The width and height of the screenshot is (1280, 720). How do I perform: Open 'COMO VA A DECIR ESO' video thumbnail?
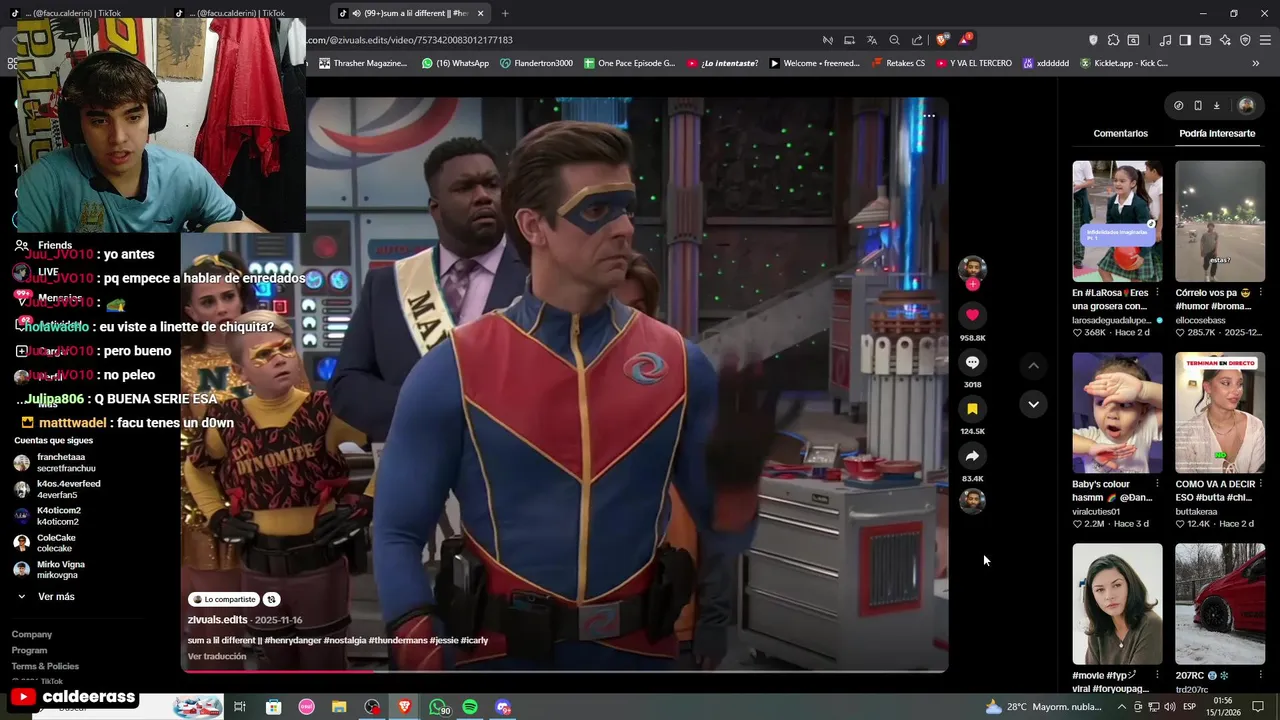1220,412
